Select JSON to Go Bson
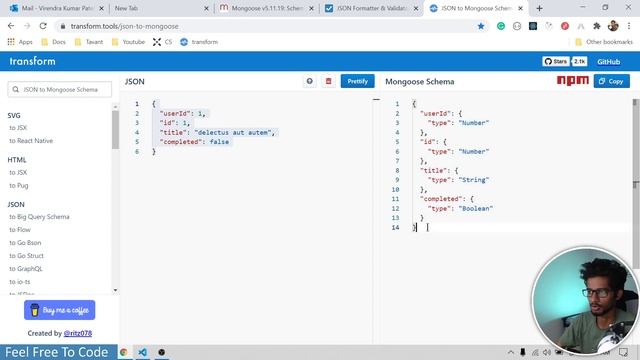640x360 pixels. pyautogui.click(x=25, y=243)
